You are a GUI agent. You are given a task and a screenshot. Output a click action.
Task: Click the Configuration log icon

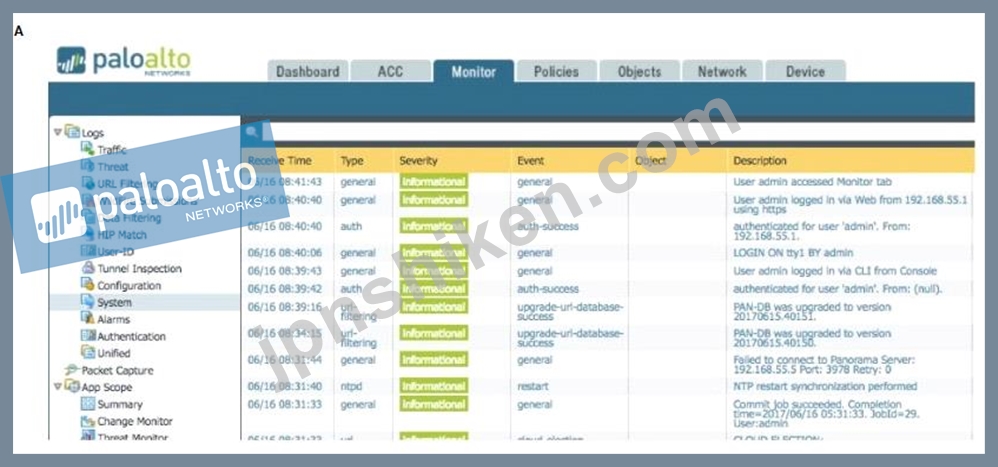pyautogui.click(x=88, y=285)
